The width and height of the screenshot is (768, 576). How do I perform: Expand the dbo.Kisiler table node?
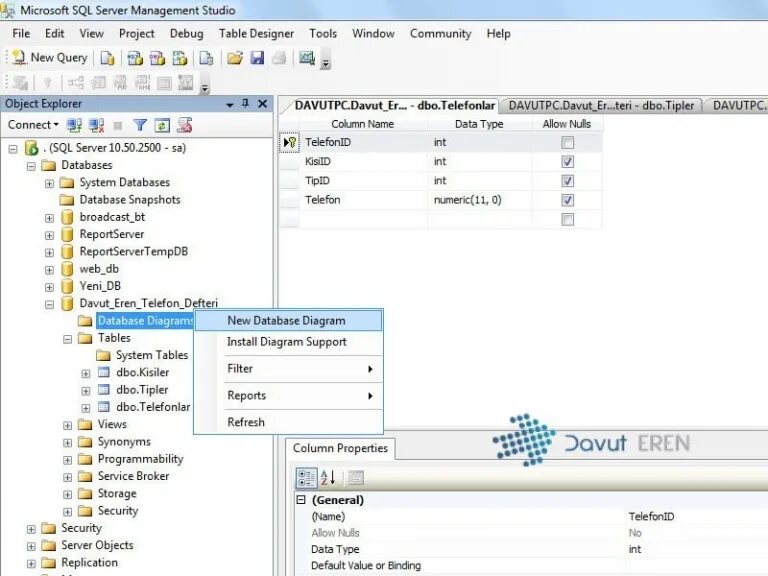point(86,374)
